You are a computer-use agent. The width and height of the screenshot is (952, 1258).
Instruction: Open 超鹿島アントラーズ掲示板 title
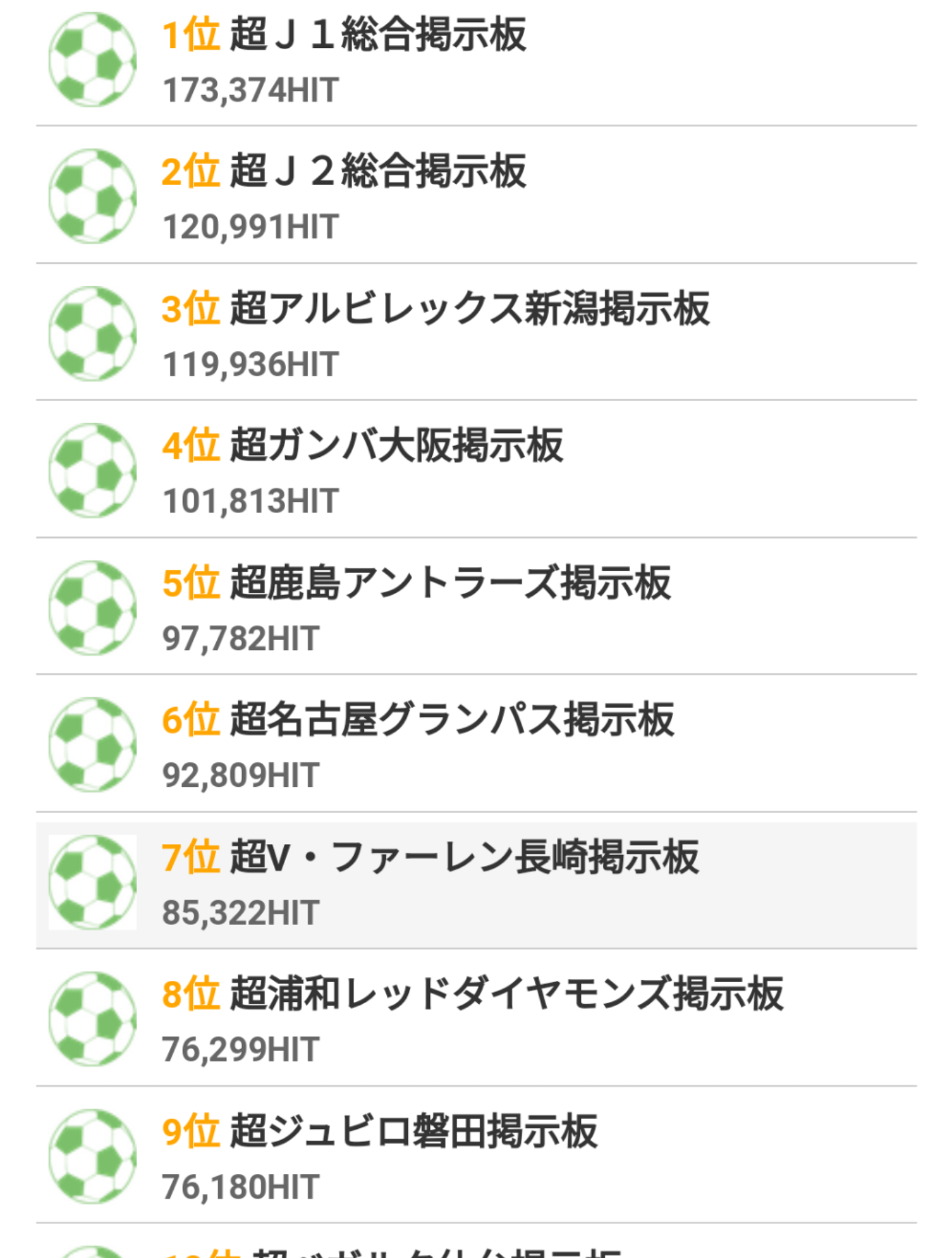[x=450, y=583]
